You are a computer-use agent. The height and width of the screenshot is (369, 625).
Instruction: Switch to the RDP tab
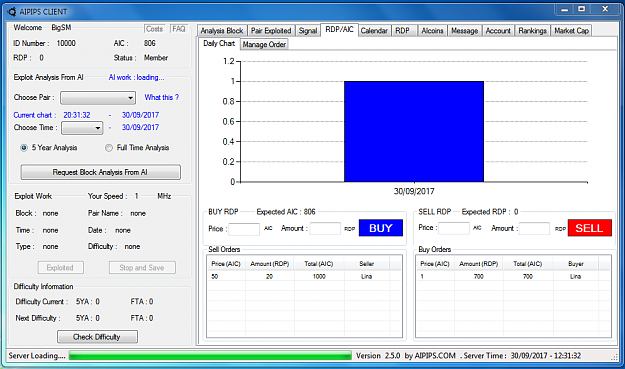click(403, 31)
